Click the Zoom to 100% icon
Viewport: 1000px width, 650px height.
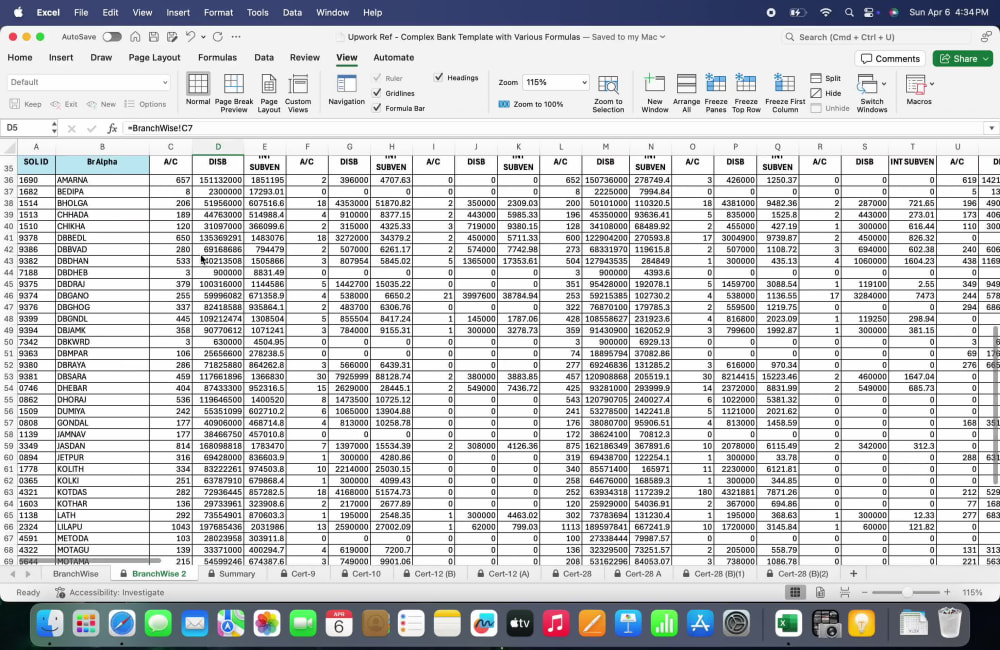tap(504, 104)
